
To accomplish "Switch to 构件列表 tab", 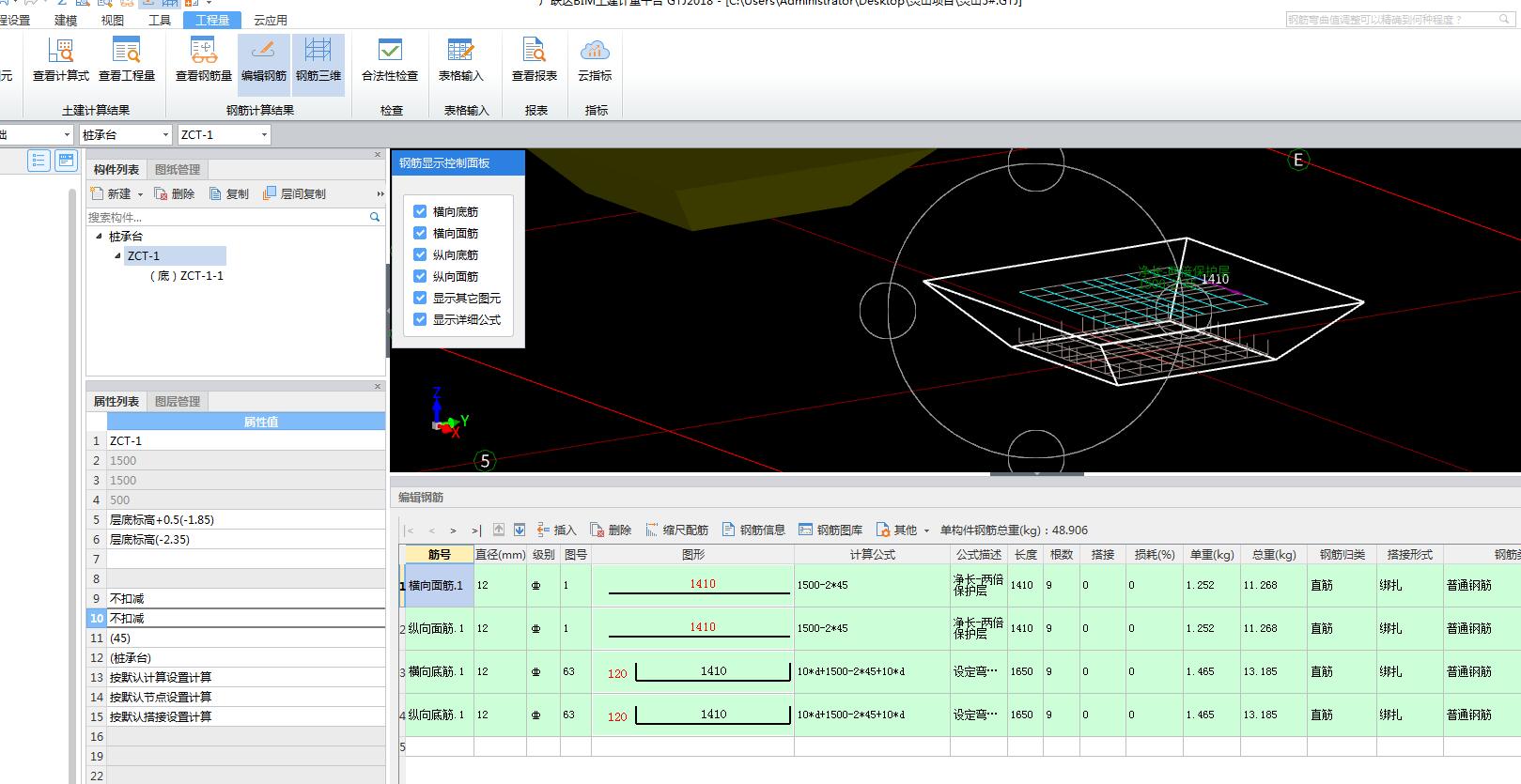I will coord(116,170).
